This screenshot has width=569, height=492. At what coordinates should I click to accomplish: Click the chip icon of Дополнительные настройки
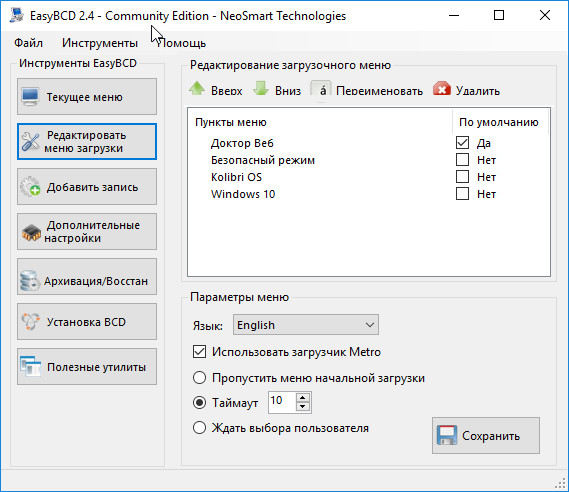point(31,233)
